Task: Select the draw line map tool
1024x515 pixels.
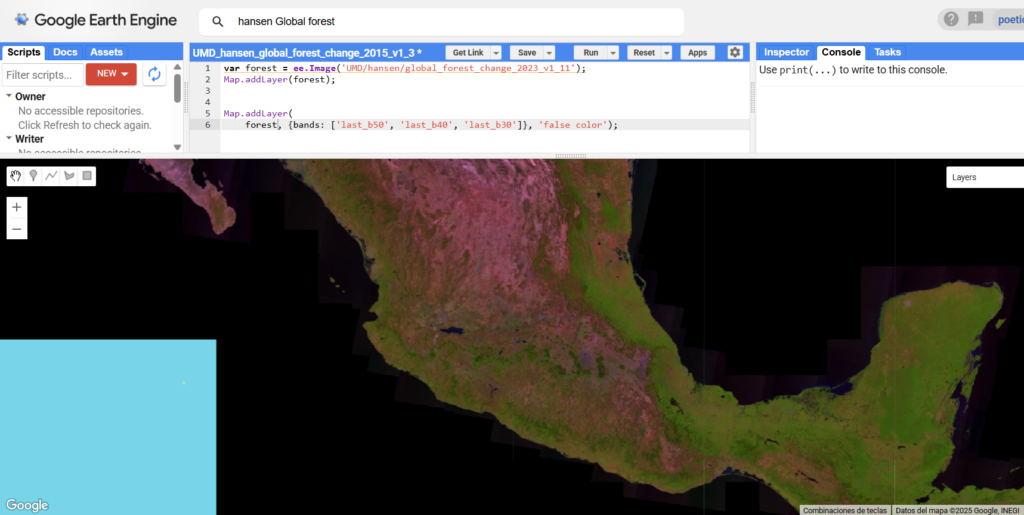Action: pos(51,176)
